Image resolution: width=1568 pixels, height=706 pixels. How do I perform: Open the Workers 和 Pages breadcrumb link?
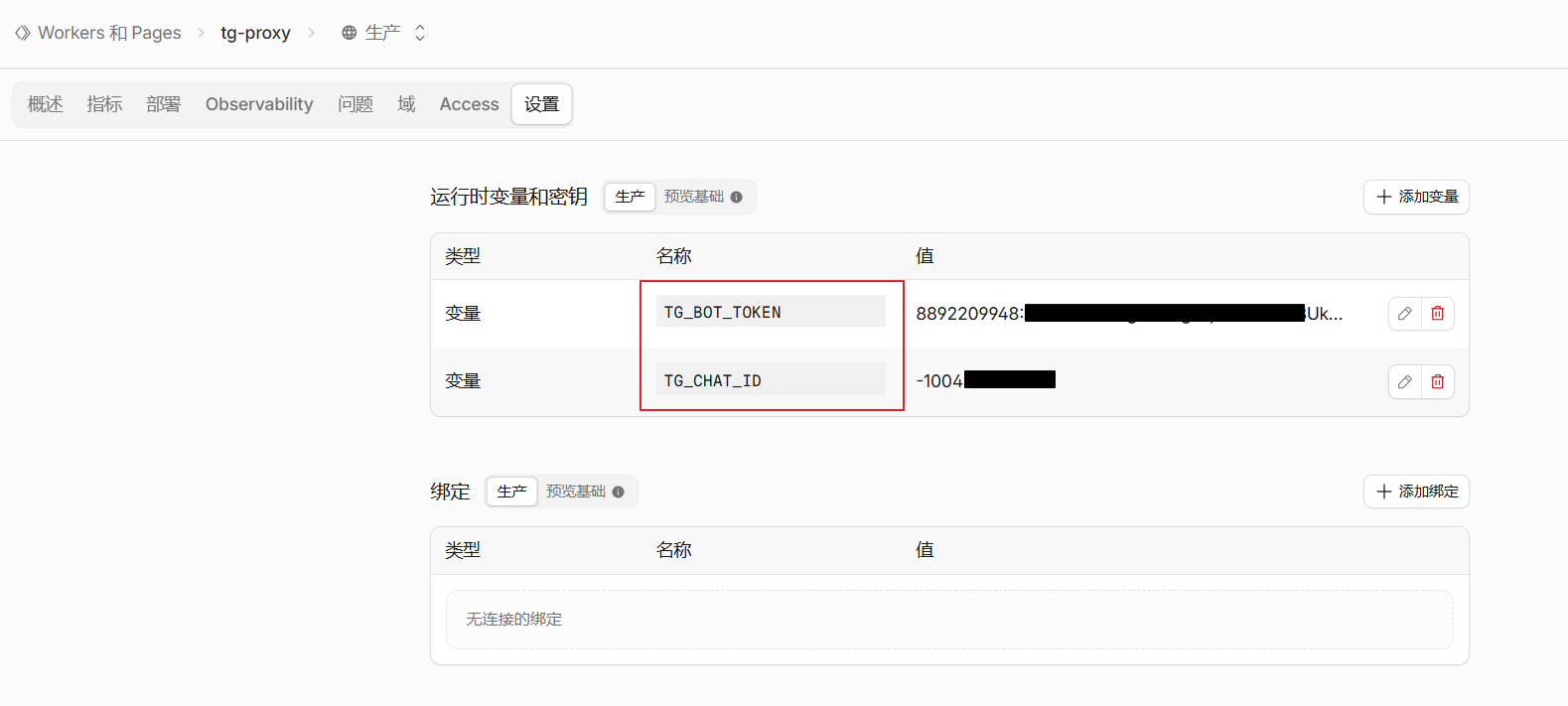point(109,33)
